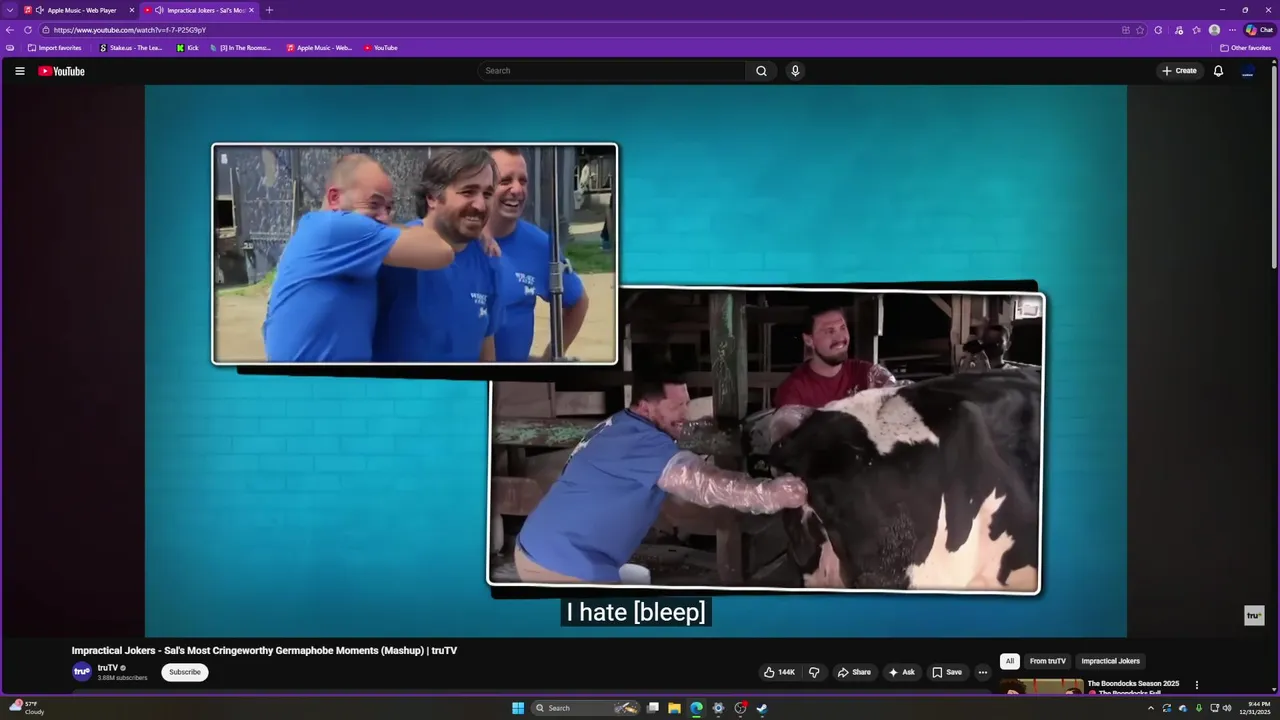Select the Impractical Jokers browser tab
This screenshot has height=720, width=1280.
click(199, 10)
